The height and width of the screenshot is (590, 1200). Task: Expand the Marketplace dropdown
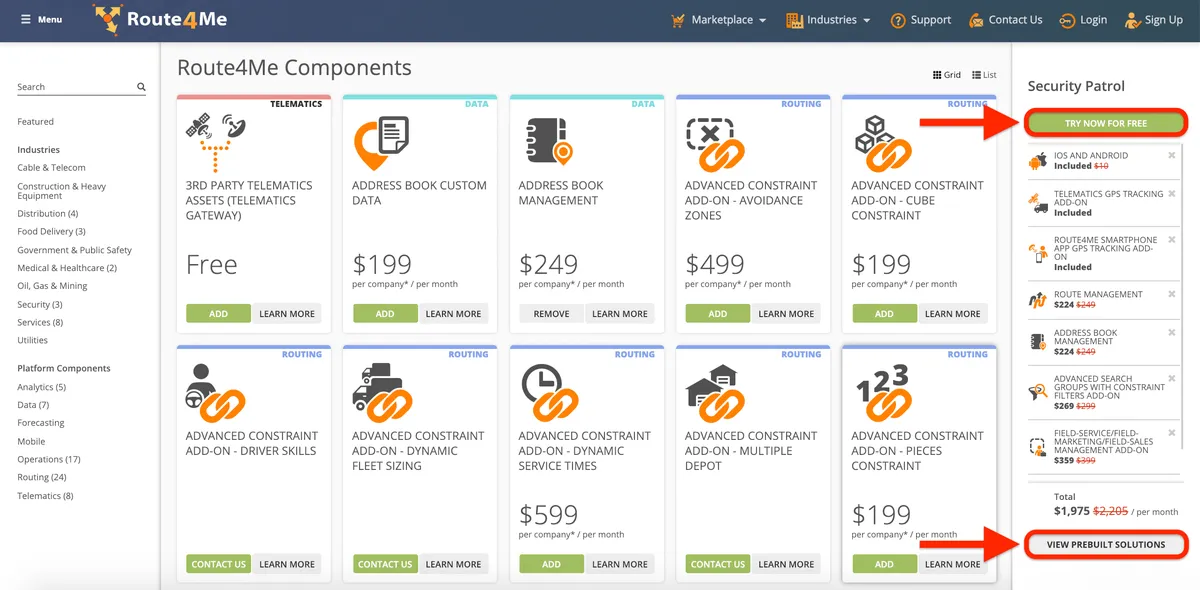[718, 20]
